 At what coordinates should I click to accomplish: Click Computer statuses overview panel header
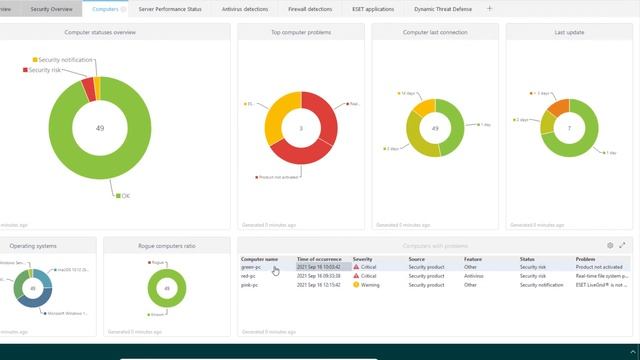(x=100, y=32)
